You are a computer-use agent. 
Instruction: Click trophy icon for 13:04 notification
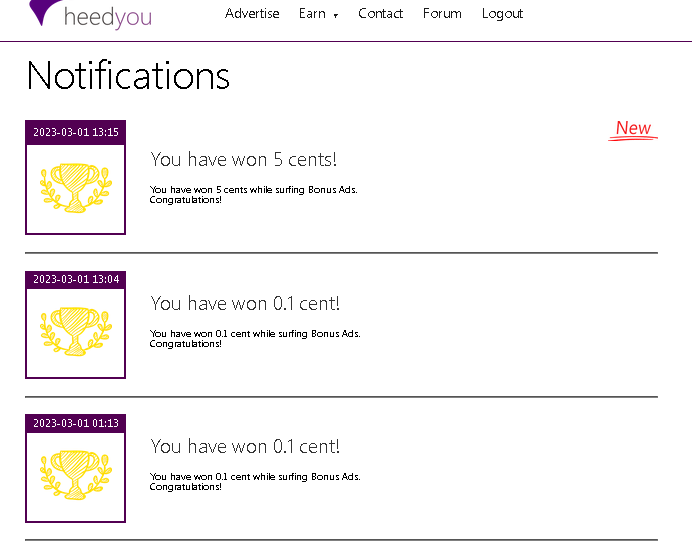click(x=76, y=332)
